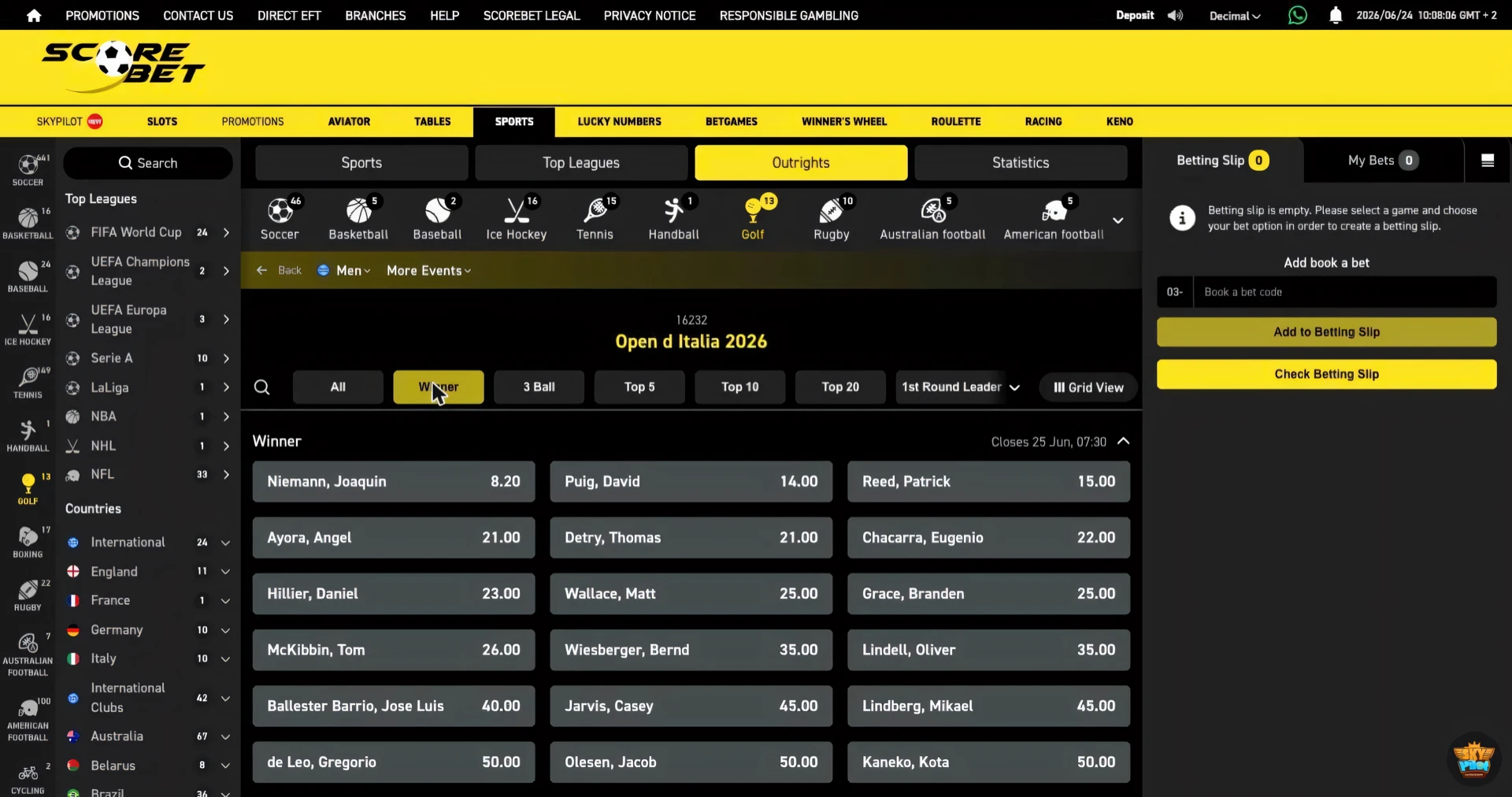1512x797 pixels.
Task: Open Boxing in the left sidebar
Action: pos(28,542)
